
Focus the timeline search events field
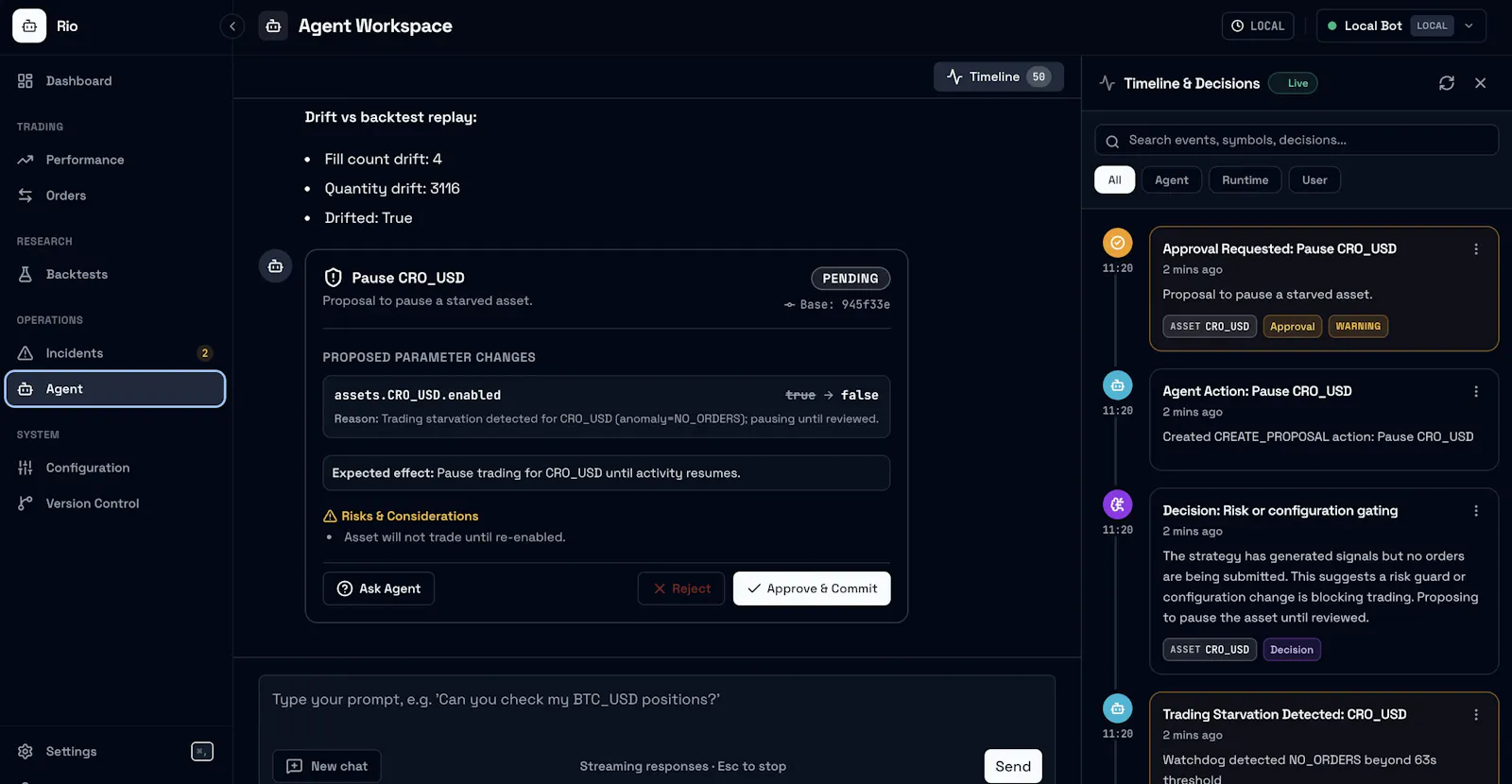1297,140
